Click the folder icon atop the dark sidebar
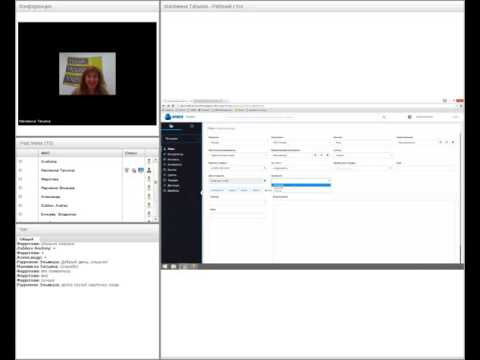The height and width of the screenshot is (360, 480). (x=171, y=126)
